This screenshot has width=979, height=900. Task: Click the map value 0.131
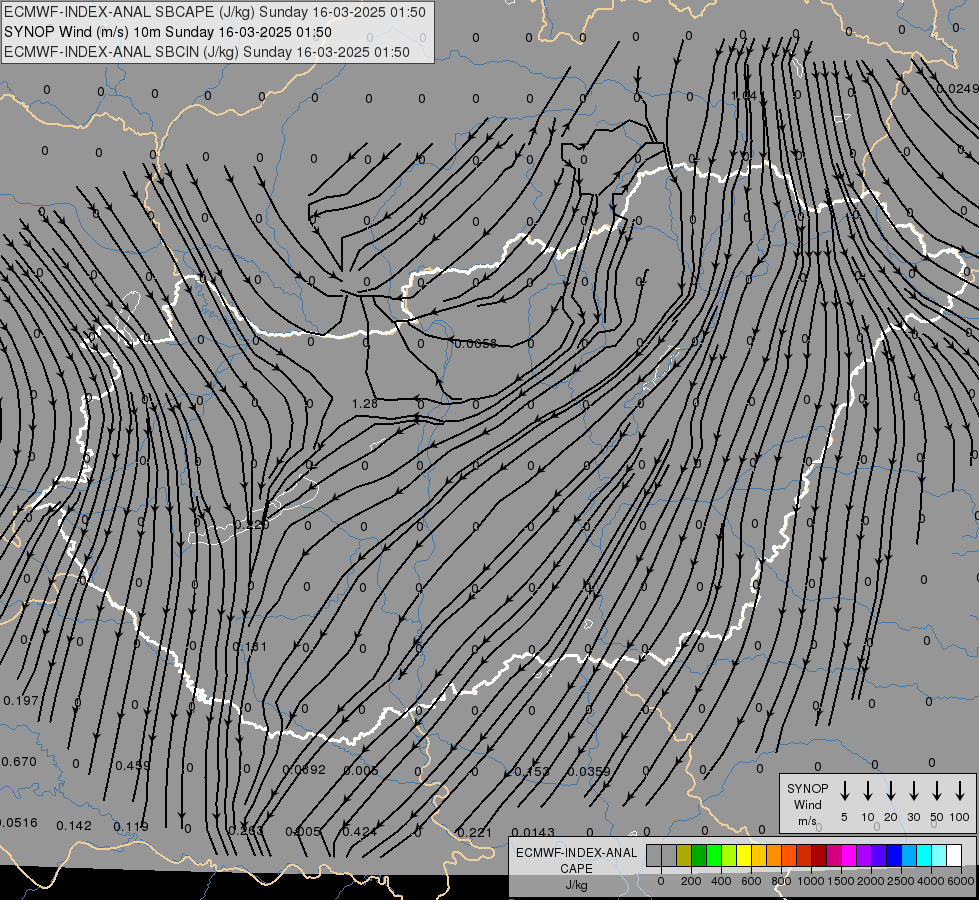click(x=250, y=646)
